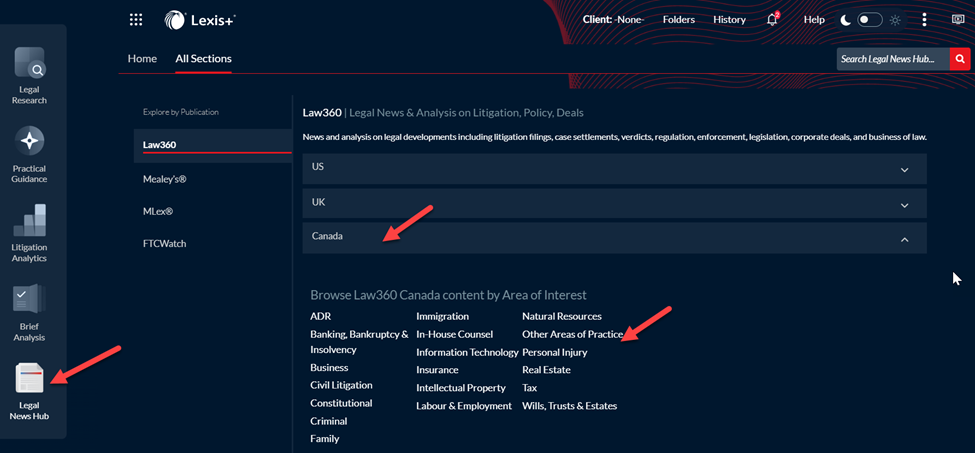The height and width of the screenshot is (453, 975).
Task: Toggle the dark/light theme switch
Action: point(870,20)
